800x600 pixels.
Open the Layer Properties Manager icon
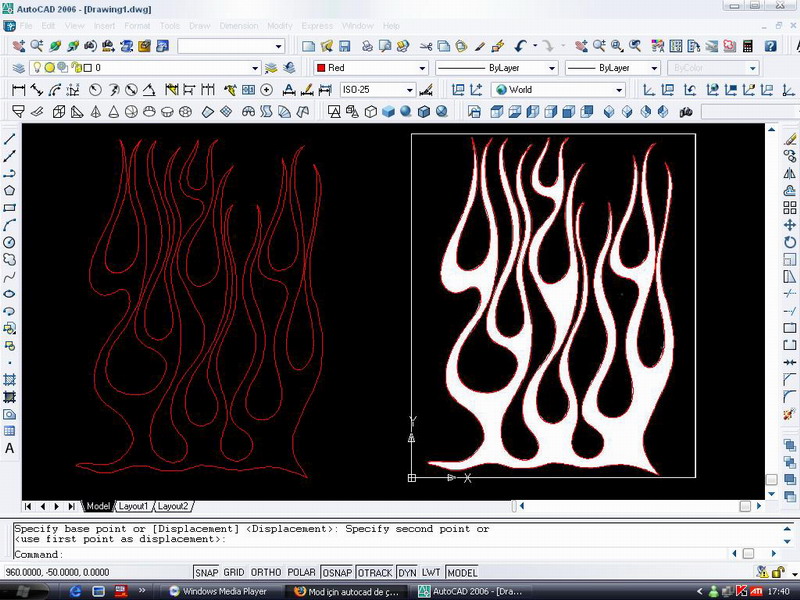click(x=18, y=68)
